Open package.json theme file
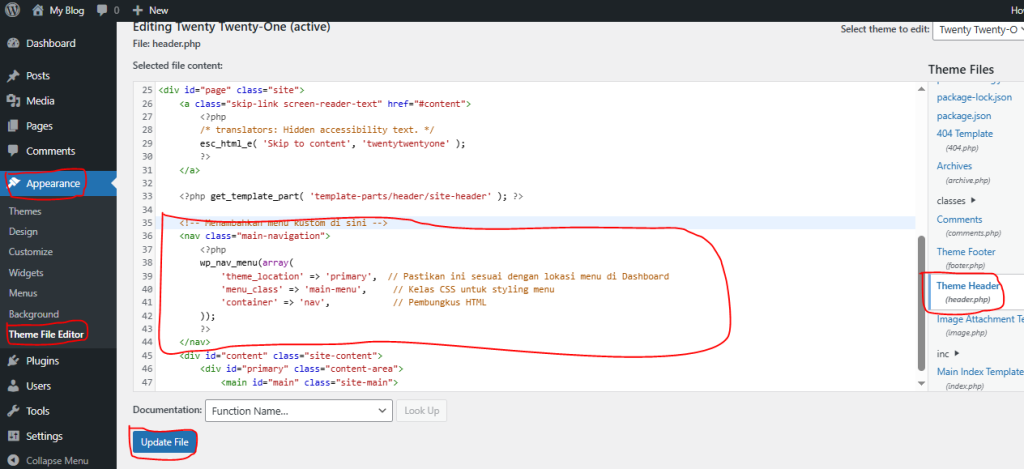Screen dimensions: 1024x469 964,116
